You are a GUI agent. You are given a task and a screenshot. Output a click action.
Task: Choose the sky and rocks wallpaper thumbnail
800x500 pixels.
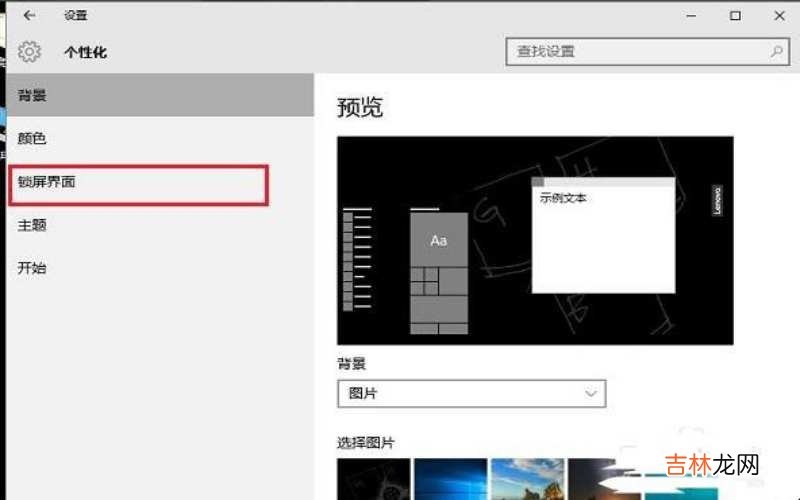click(x=526, y=478)
